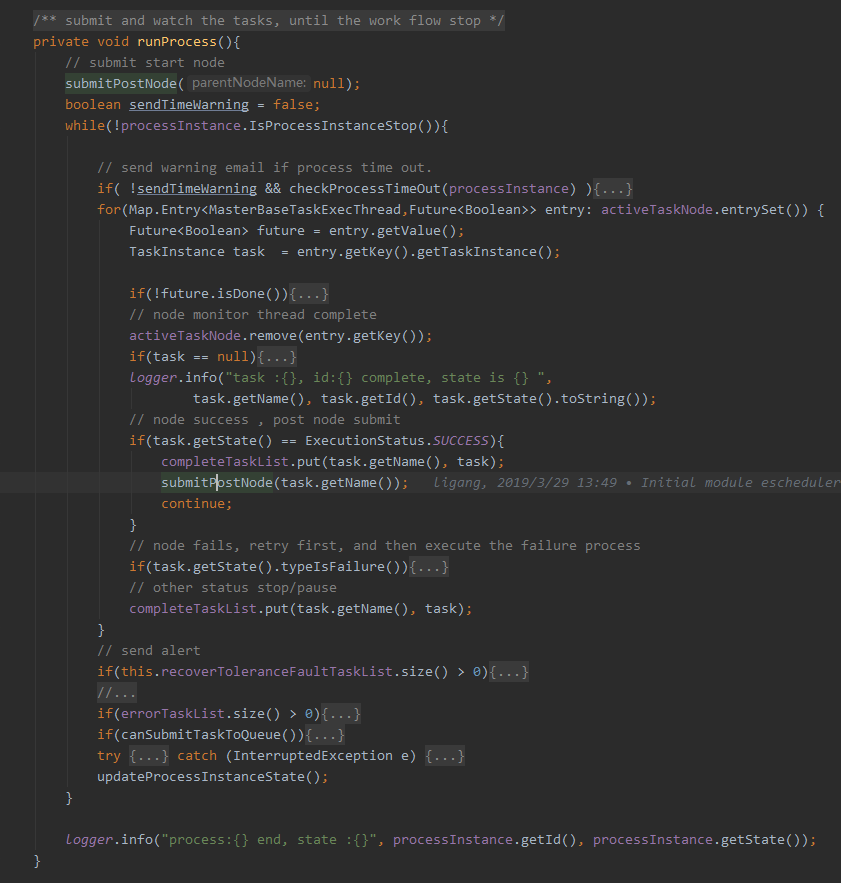
Task: Click comment '// send alert'
Action: point(149,651)
